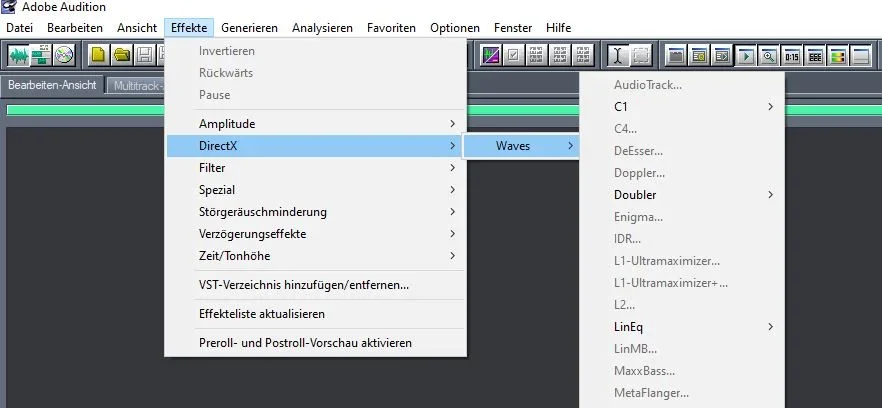Open the Generieren menu
The image size is (882, 408).
pos(249,28)
